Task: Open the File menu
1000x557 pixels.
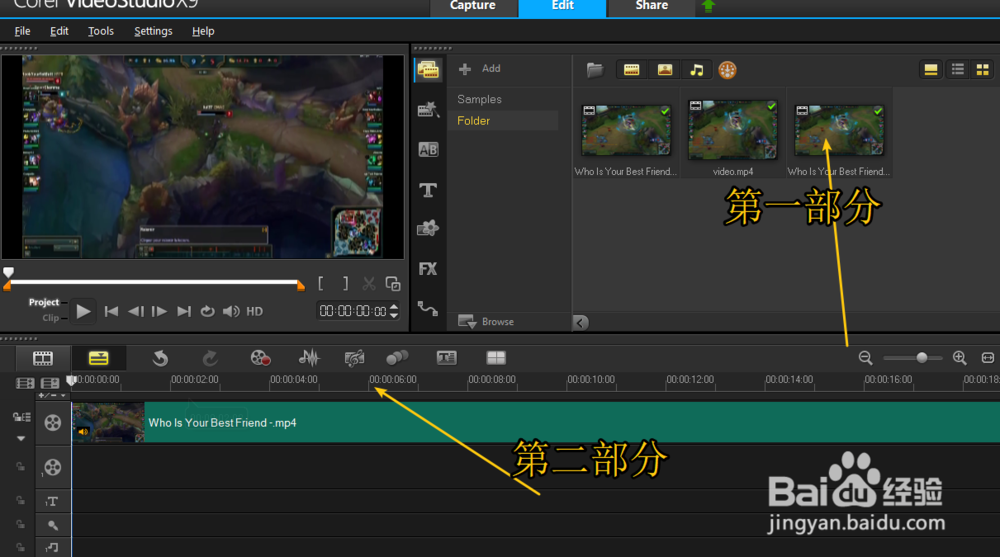Action: (x=22, y=31)
